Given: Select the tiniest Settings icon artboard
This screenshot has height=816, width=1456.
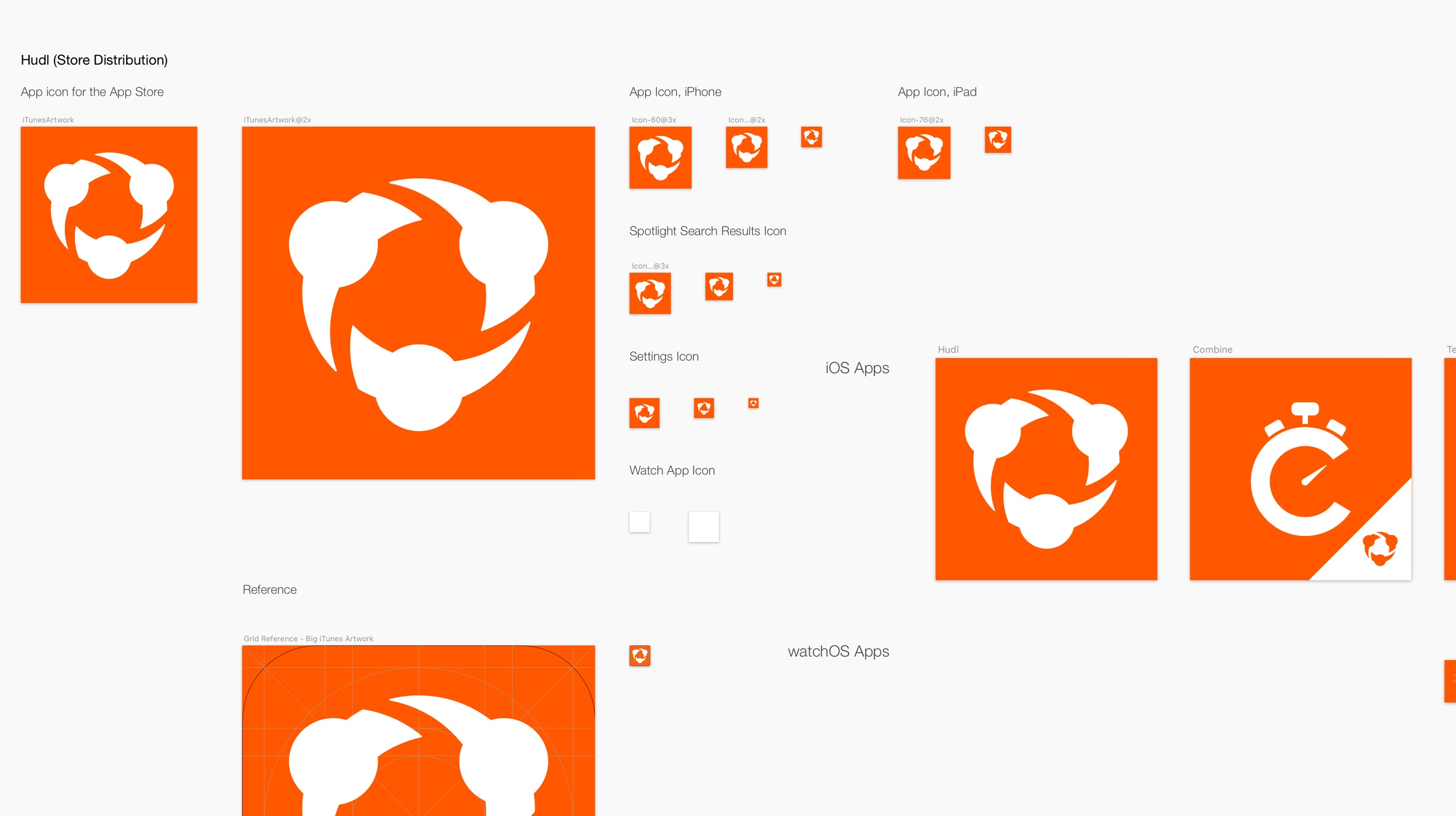Looking at the screenshot, I should point(754,403).
